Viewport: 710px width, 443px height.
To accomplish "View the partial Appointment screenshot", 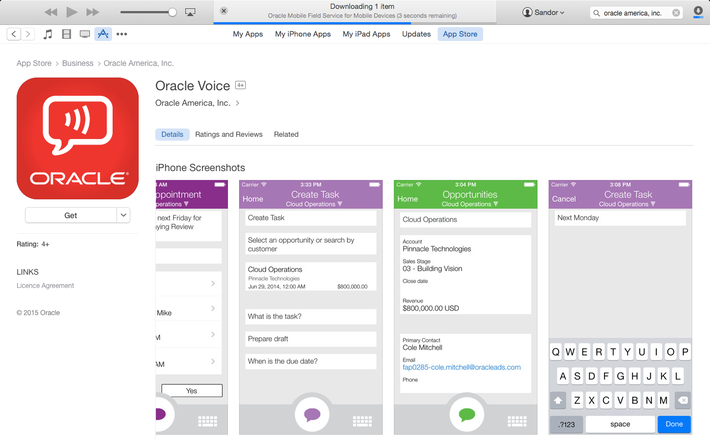I will coord(192,307).
